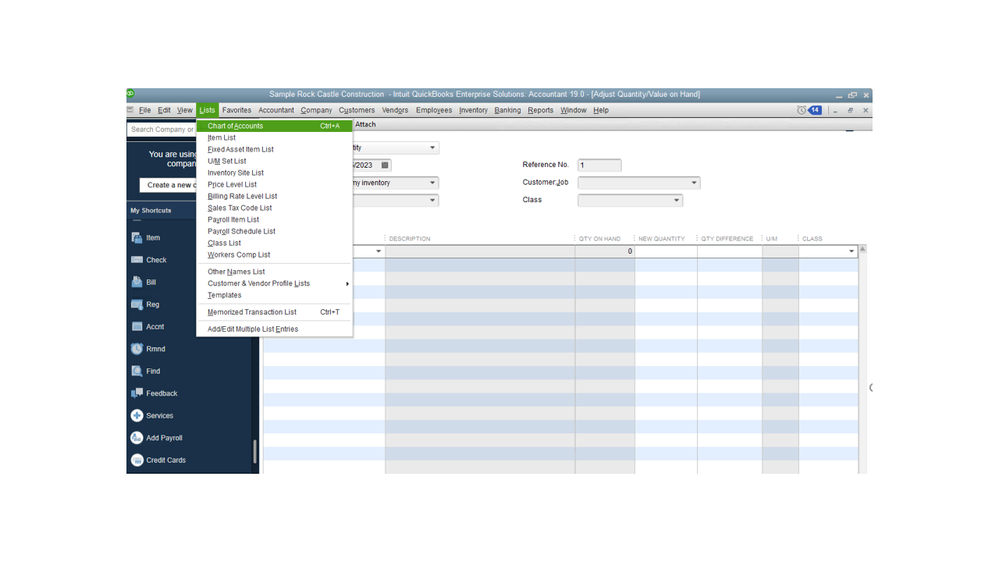This screenshot has height=562, width=999.
Task: Open the adjustment type dropdown arrow
Action: pos(433,148)
